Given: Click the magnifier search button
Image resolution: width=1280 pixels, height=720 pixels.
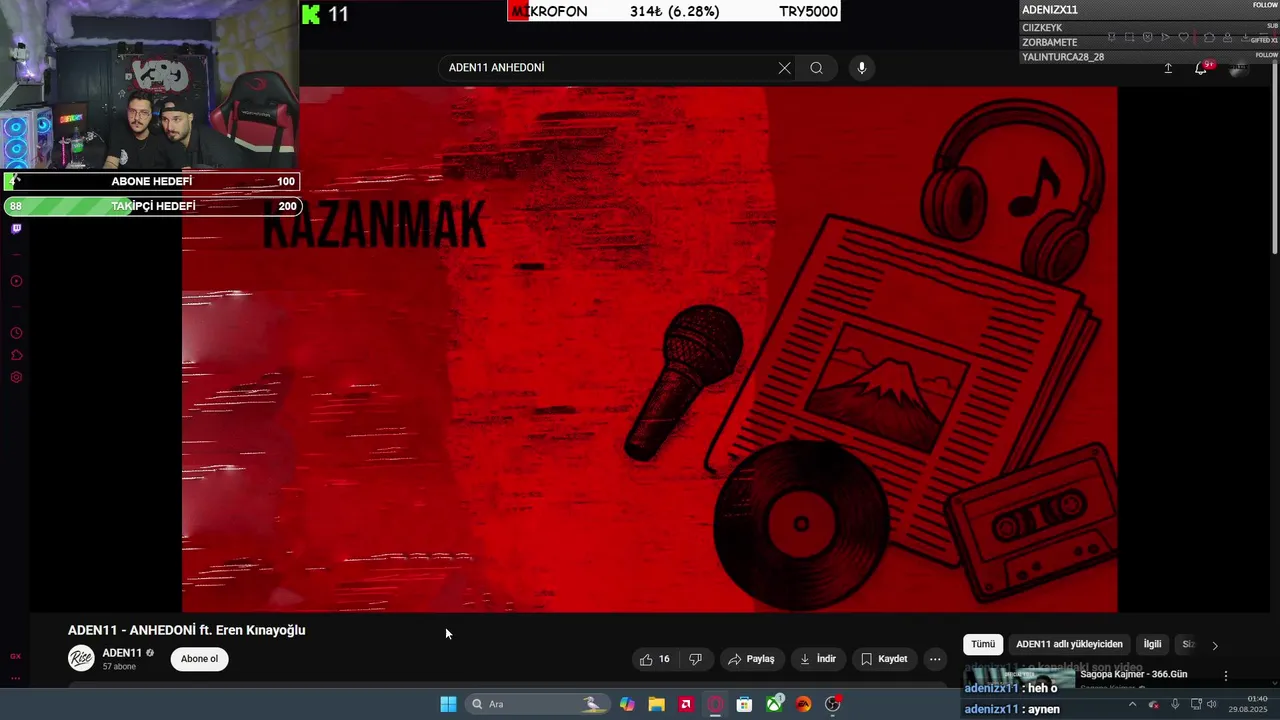Looking at the screenshot, I should click(816, 68).
